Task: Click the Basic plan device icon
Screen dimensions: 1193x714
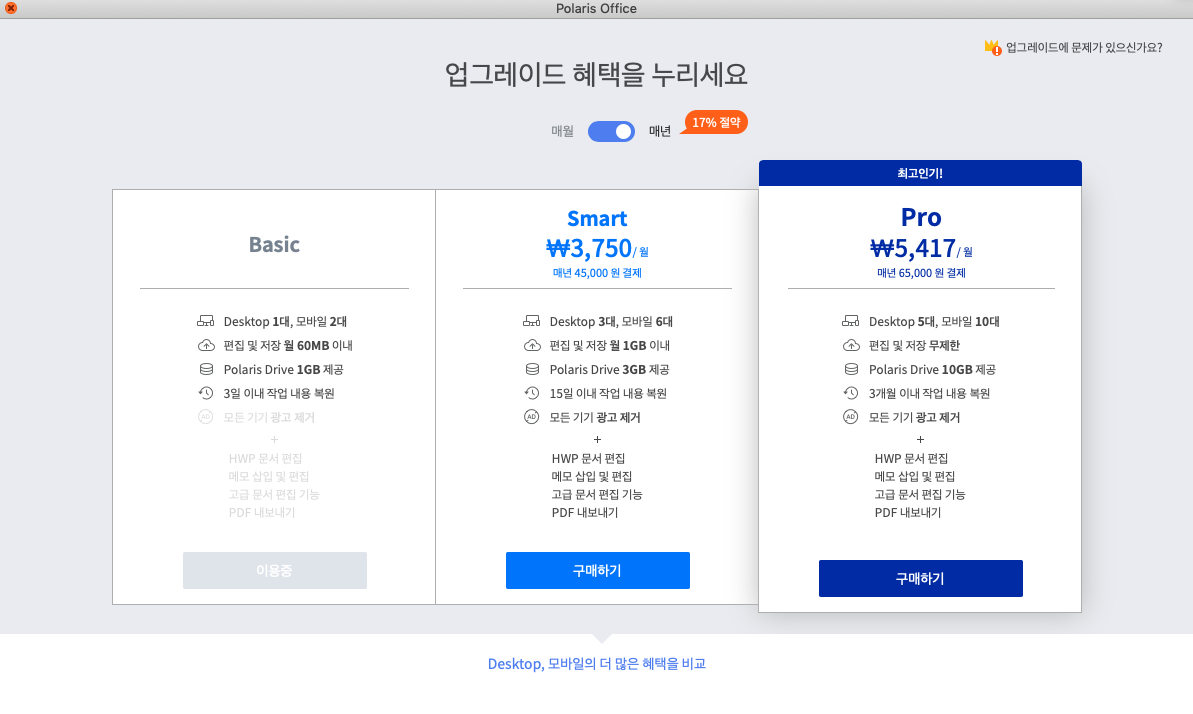Action: 205,321
